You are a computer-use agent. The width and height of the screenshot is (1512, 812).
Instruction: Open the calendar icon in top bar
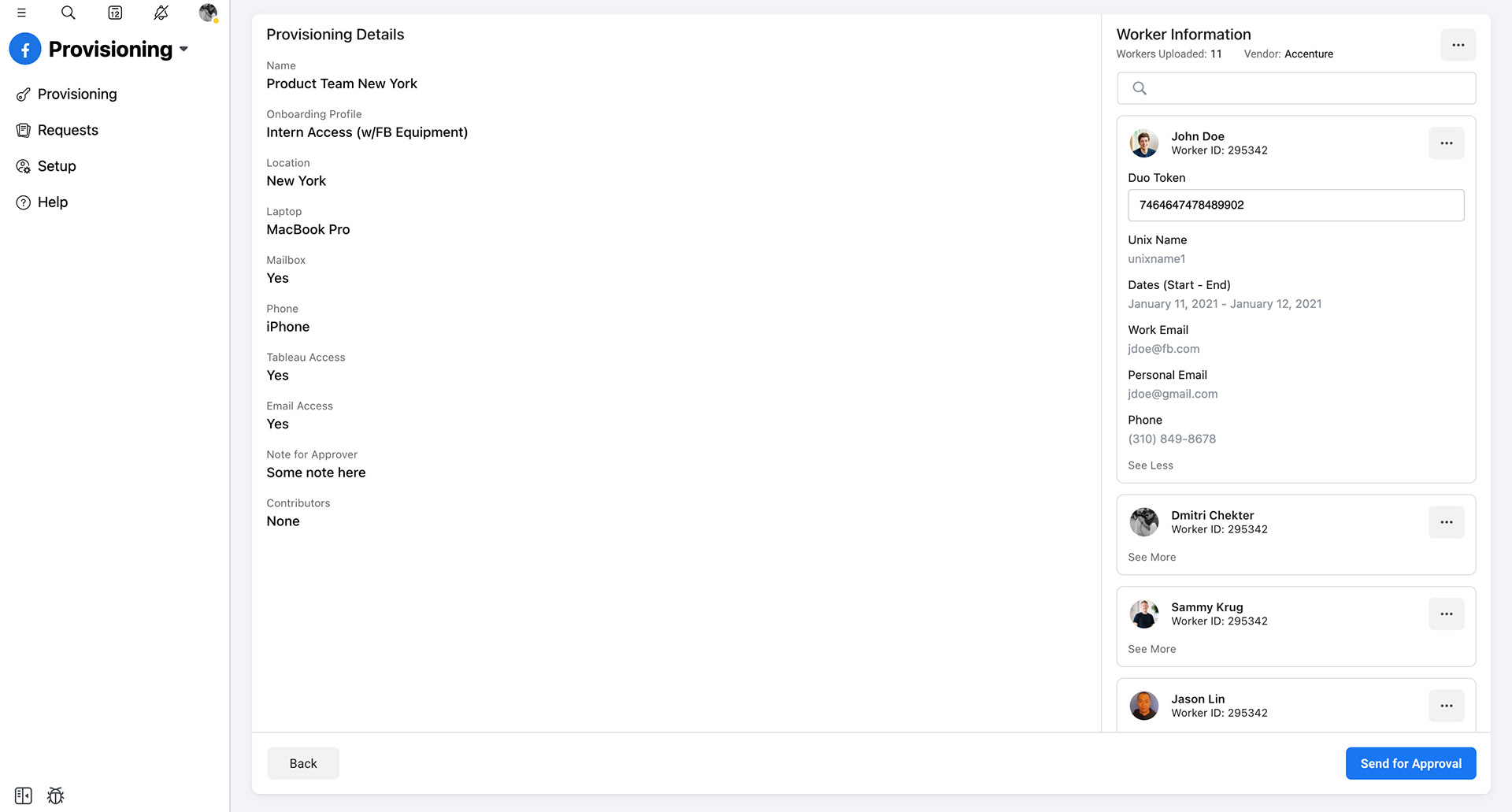[115, 13]
